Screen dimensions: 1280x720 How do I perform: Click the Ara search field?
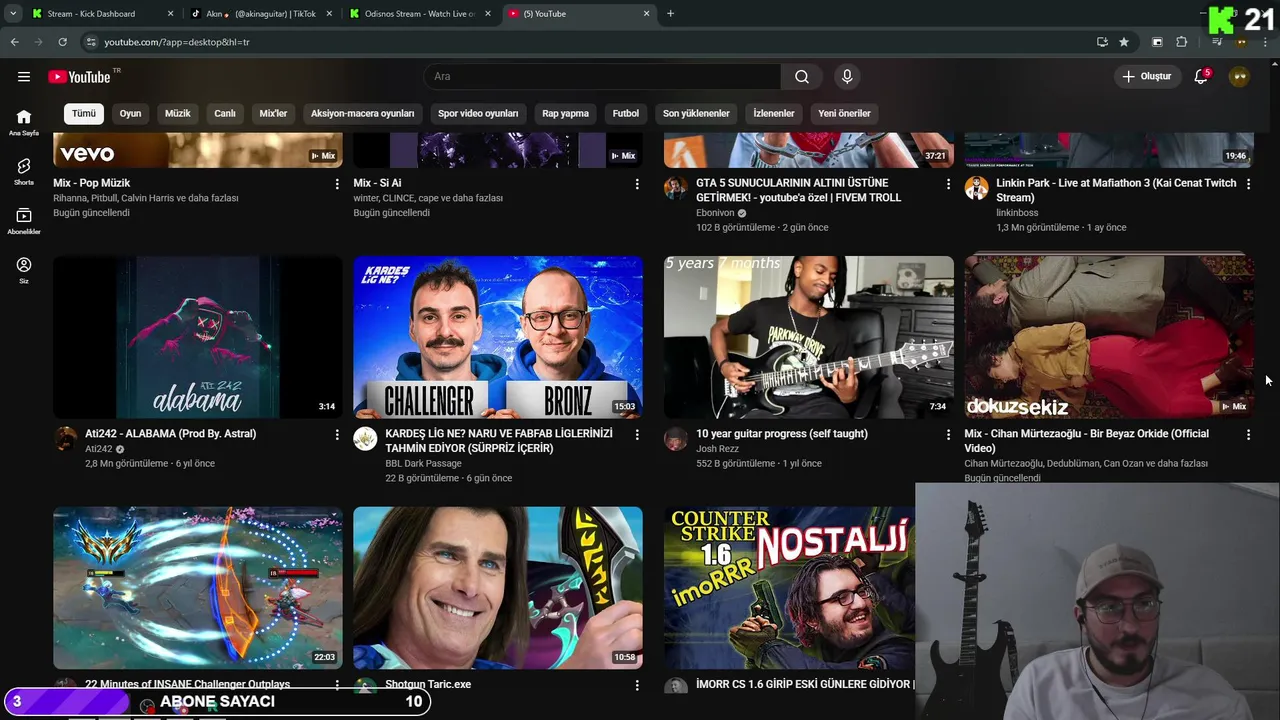[602, 77]
